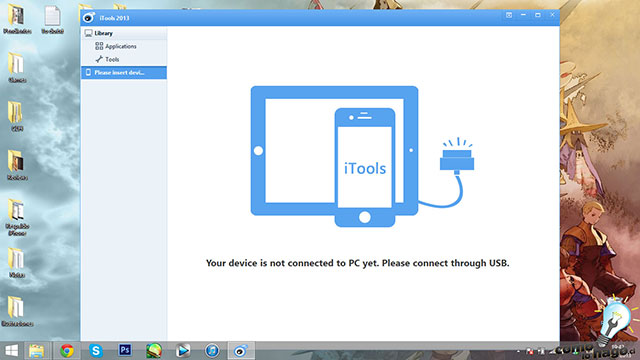Screen dimensions: 640x360
Task: Click the iTools title bar options button
Action: click(509, 15)
